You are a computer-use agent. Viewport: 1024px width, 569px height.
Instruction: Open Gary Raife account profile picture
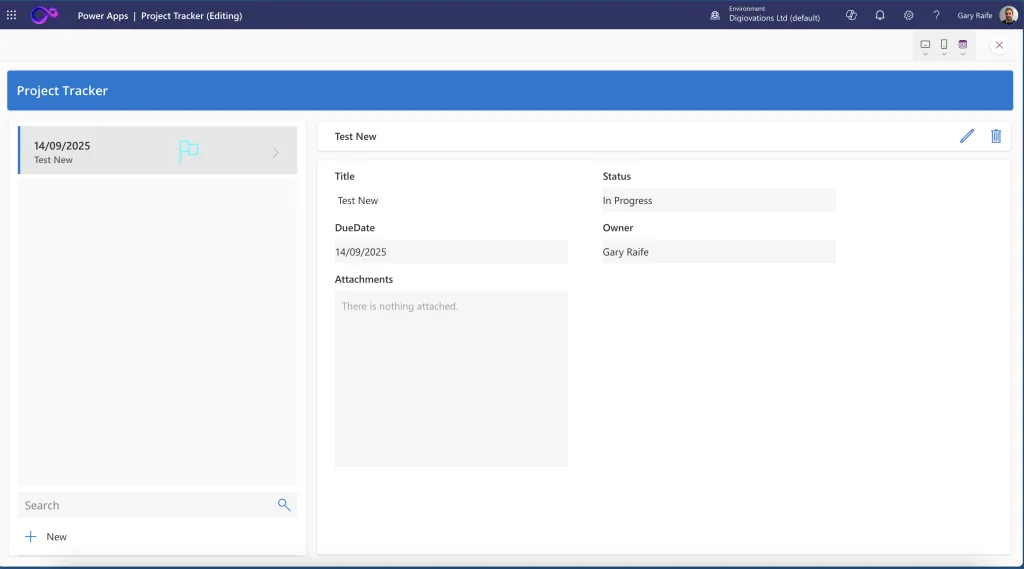(1008, 16)
